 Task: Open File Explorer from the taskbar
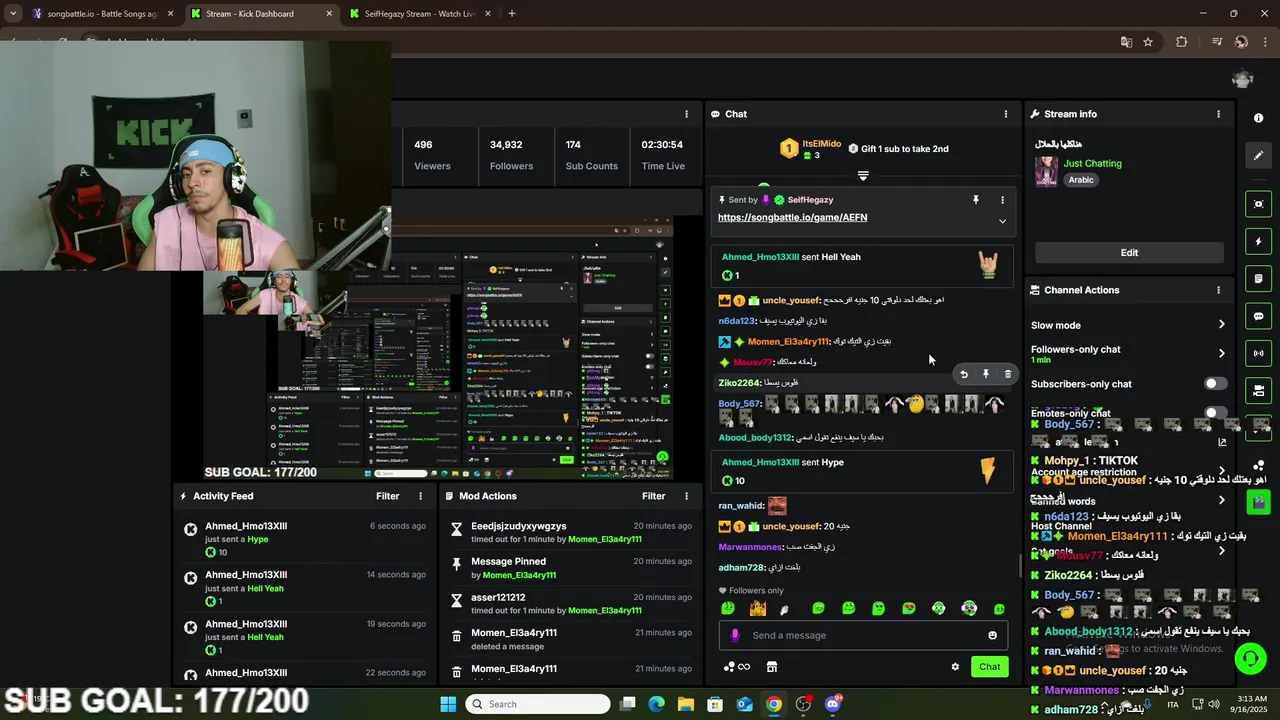point(685,704)
